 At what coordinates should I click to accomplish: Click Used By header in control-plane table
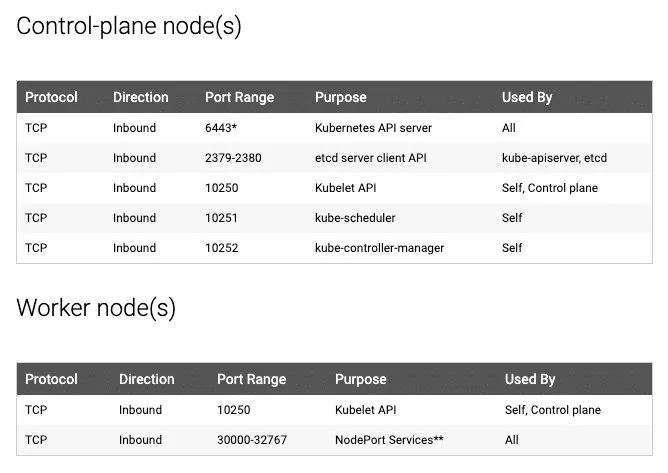[527, 97]
